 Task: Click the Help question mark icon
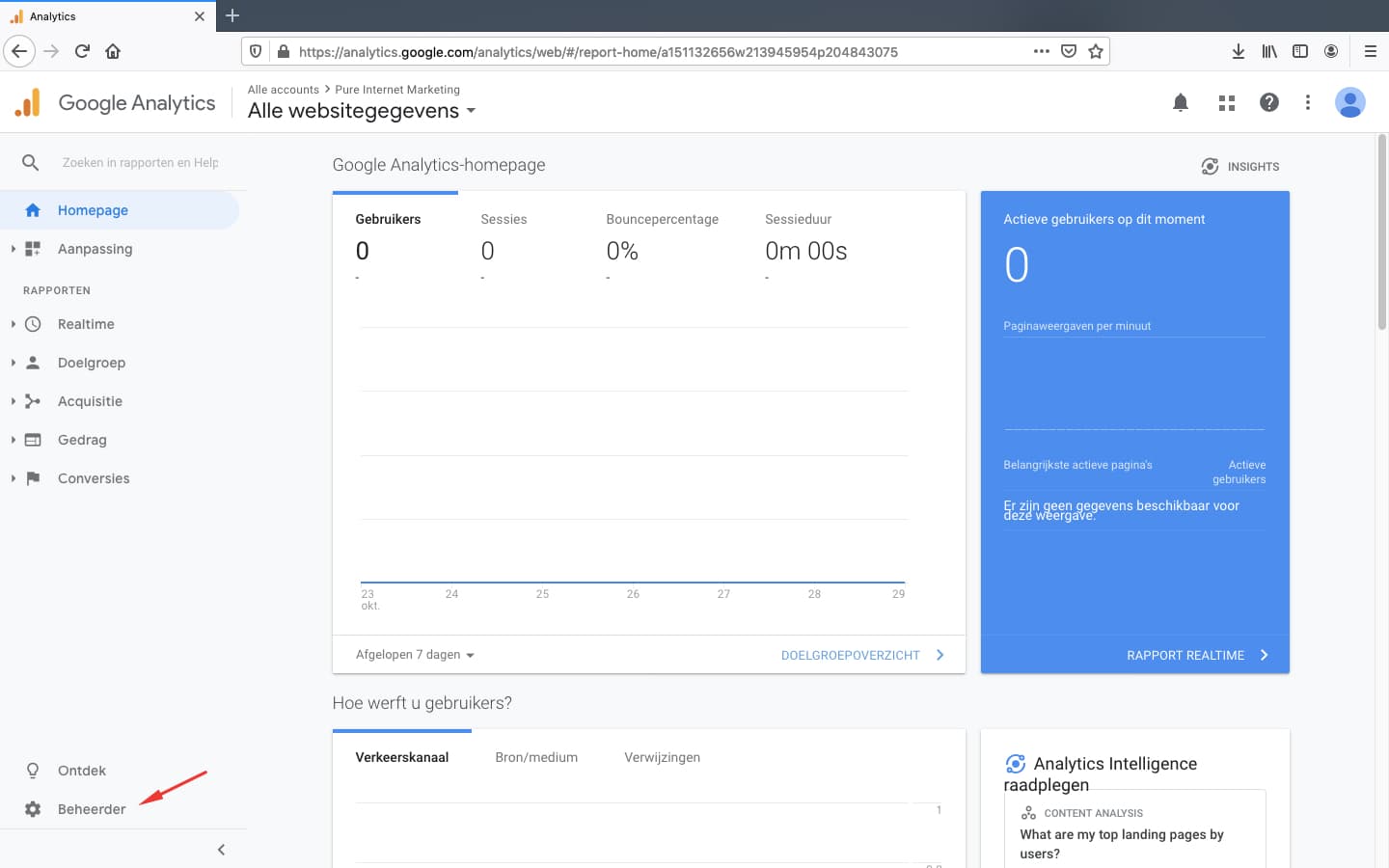(1269, 102)
